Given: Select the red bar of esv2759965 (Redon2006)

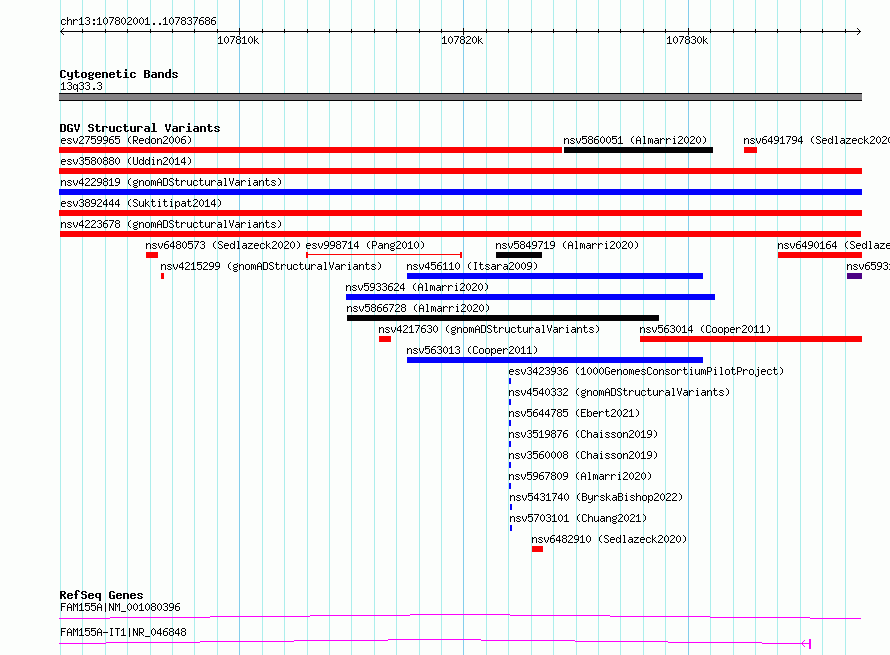Looking at the screenshot, I should pyautogui.click(x=310, y=150).
